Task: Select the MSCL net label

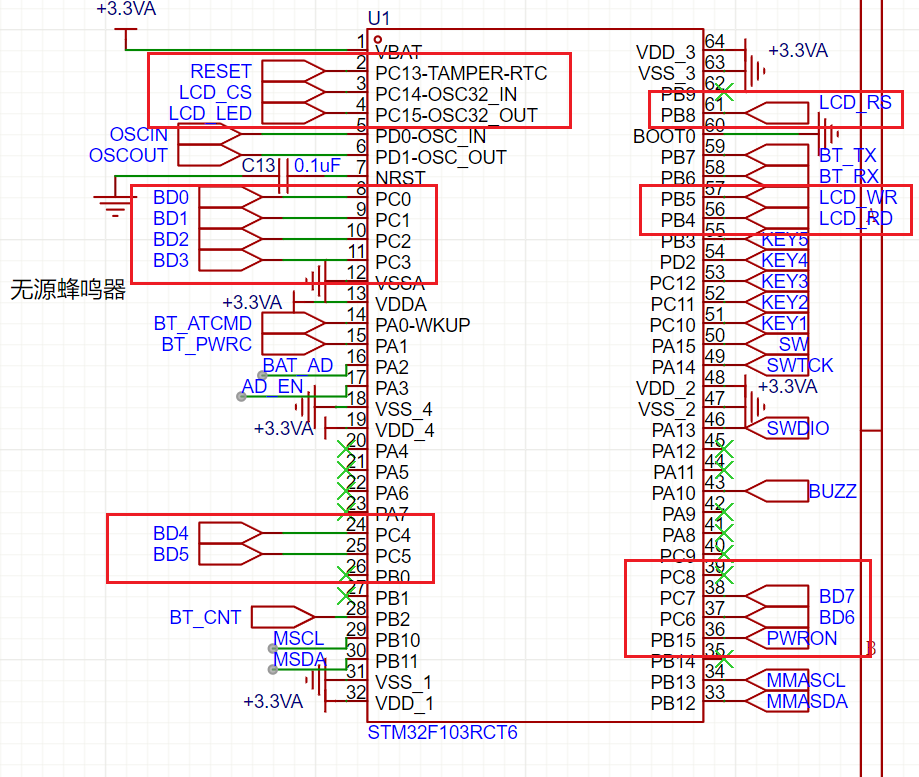Action: pyautogui.click(x=298, y=639)
